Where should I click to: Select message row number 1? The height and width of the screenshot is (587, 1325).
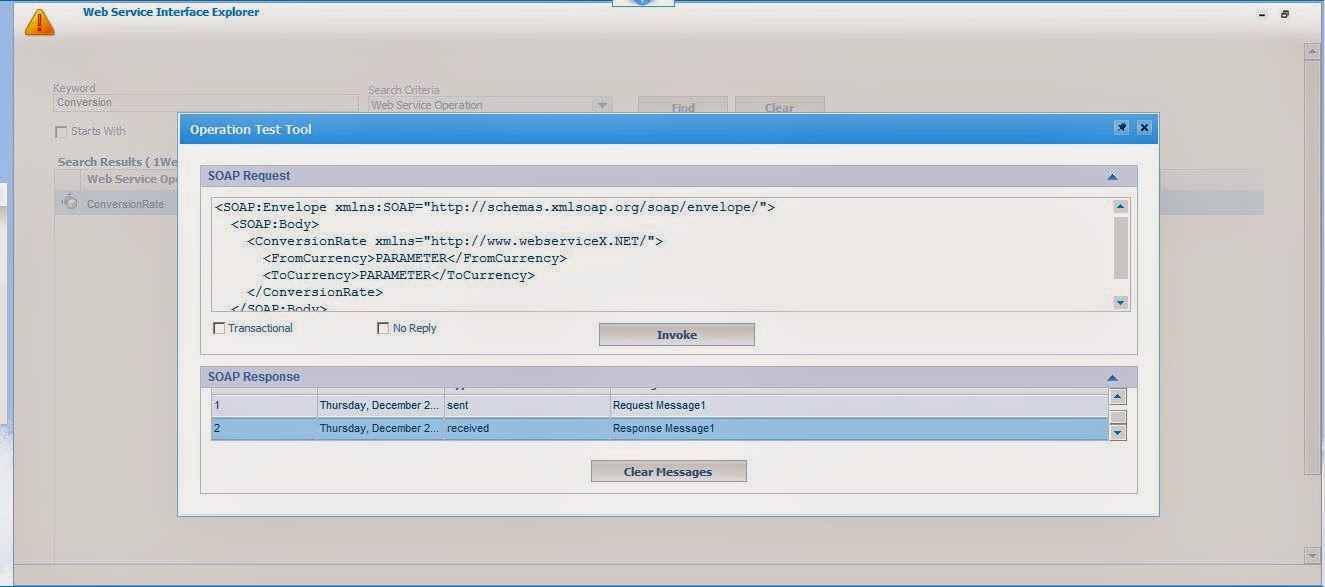coord(264,406)
